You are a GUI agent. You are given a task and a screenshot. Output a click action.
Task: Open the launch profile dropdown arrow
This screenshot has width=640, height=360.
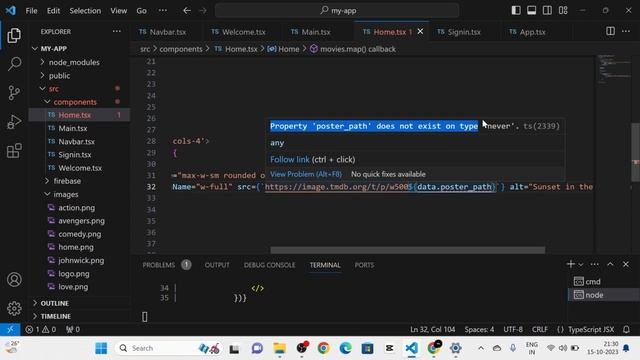point(581,264)
